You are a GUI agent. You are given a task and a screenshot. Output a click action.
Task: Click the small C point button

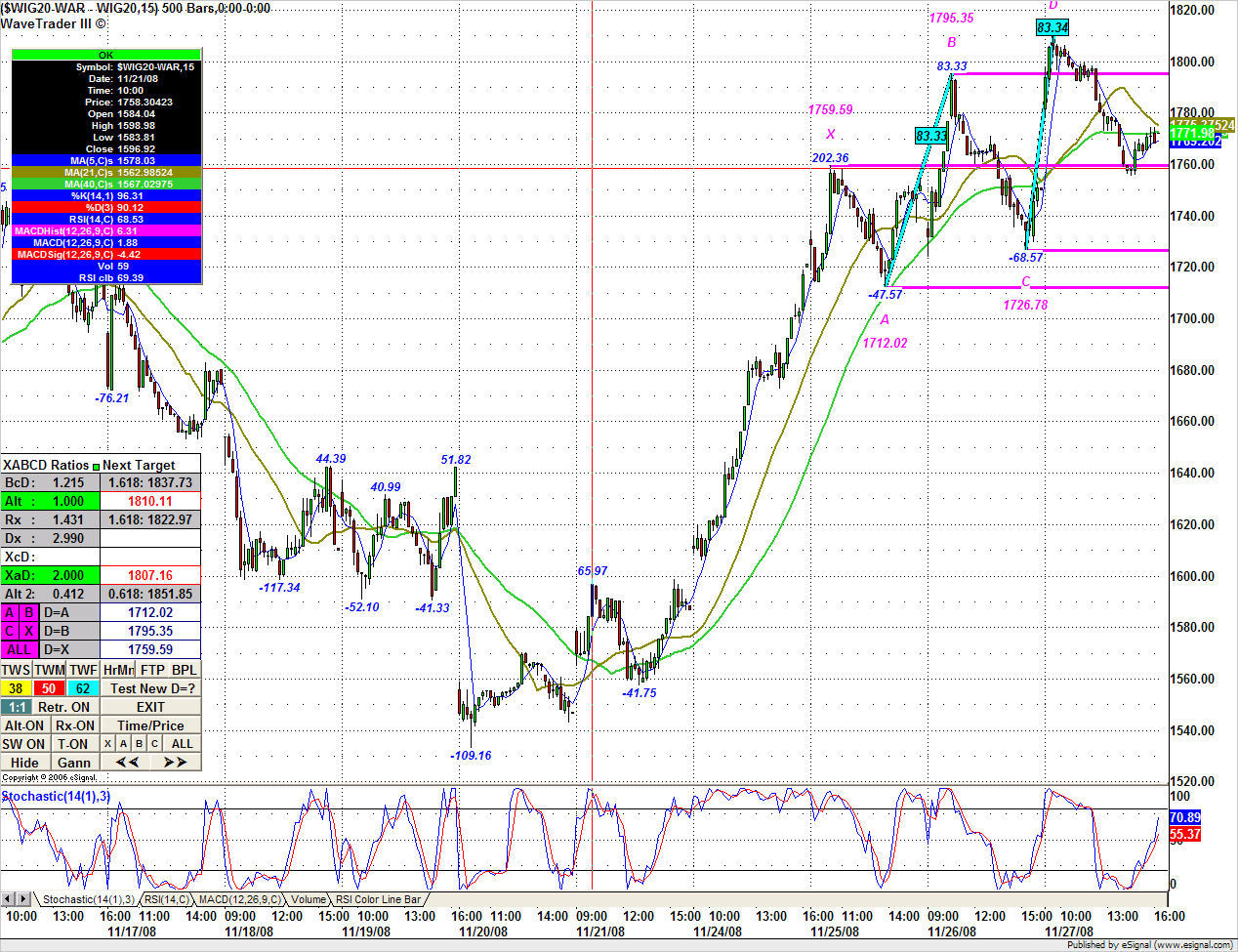point(155,744)
